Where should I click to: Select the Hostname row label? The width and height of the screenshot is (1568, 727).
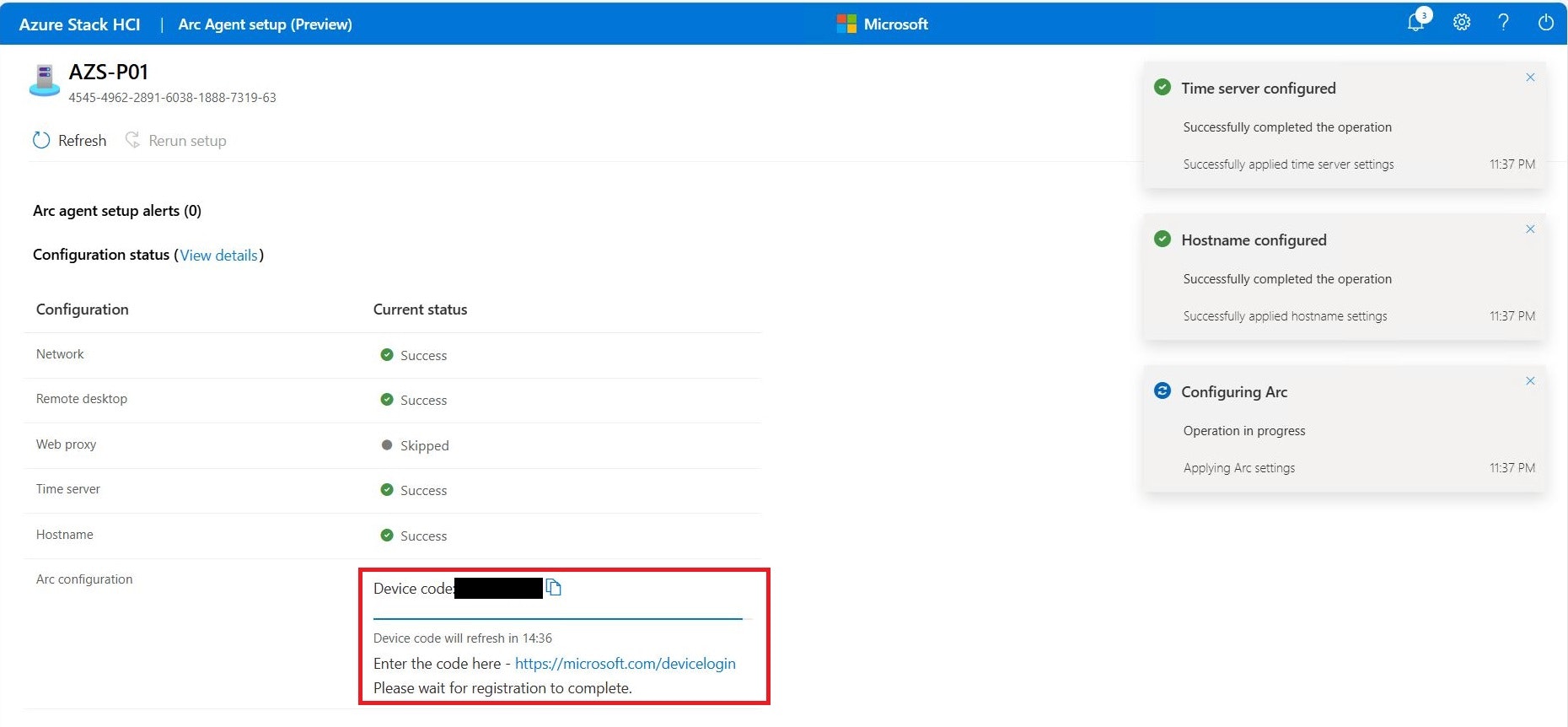(64, 535)
